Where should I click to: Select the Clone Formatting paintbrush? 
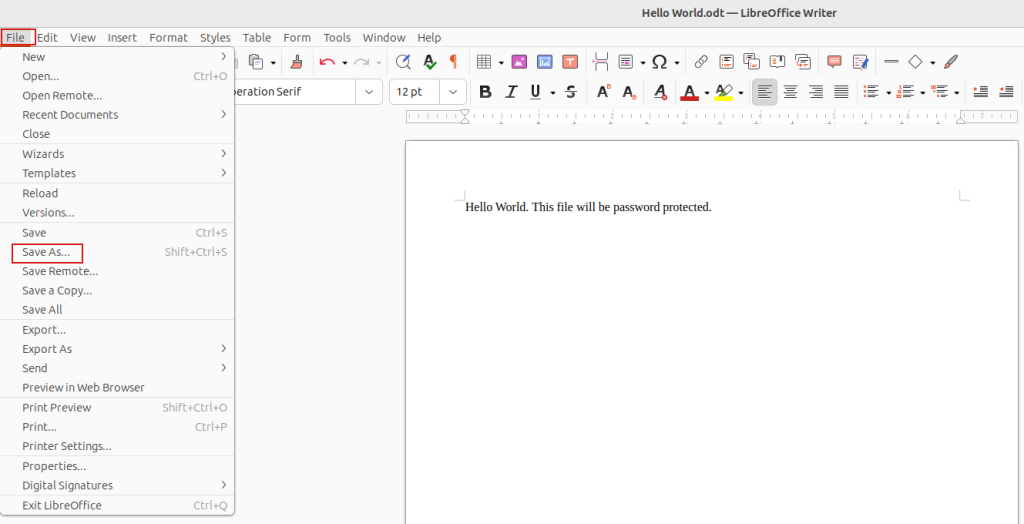(x=296, y=62)
